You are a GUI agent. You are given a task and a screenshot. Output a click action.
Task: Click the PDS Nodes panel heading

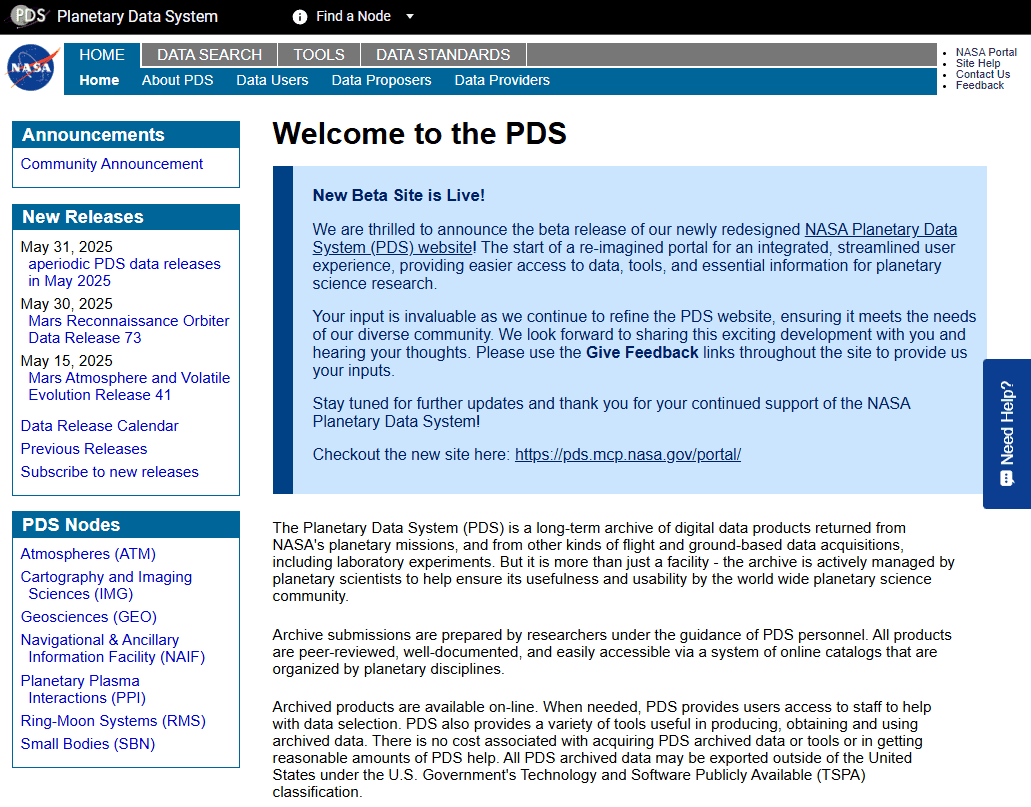71,525
